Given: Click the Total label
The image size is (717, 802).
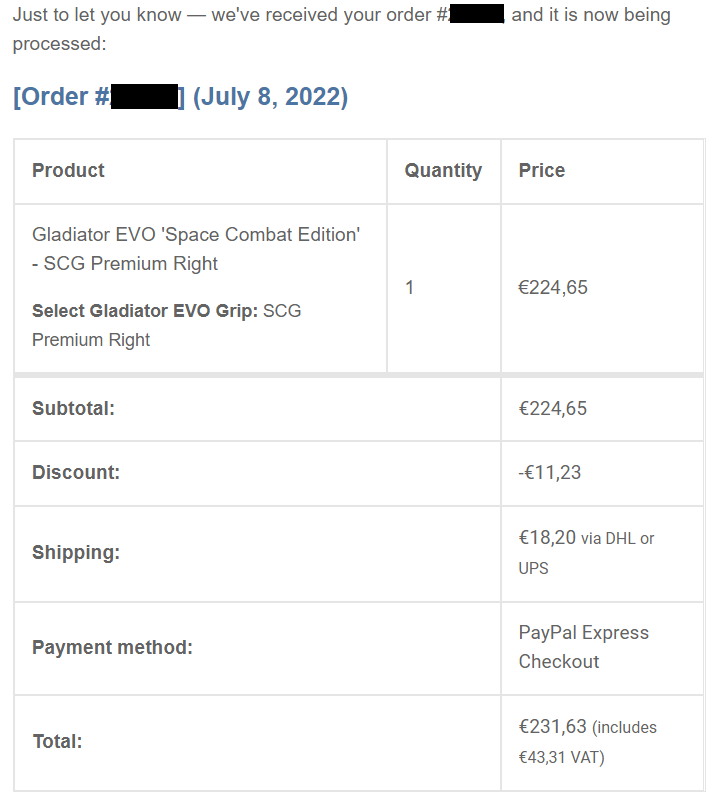Looking at the screenshot, I should (57, 742).
